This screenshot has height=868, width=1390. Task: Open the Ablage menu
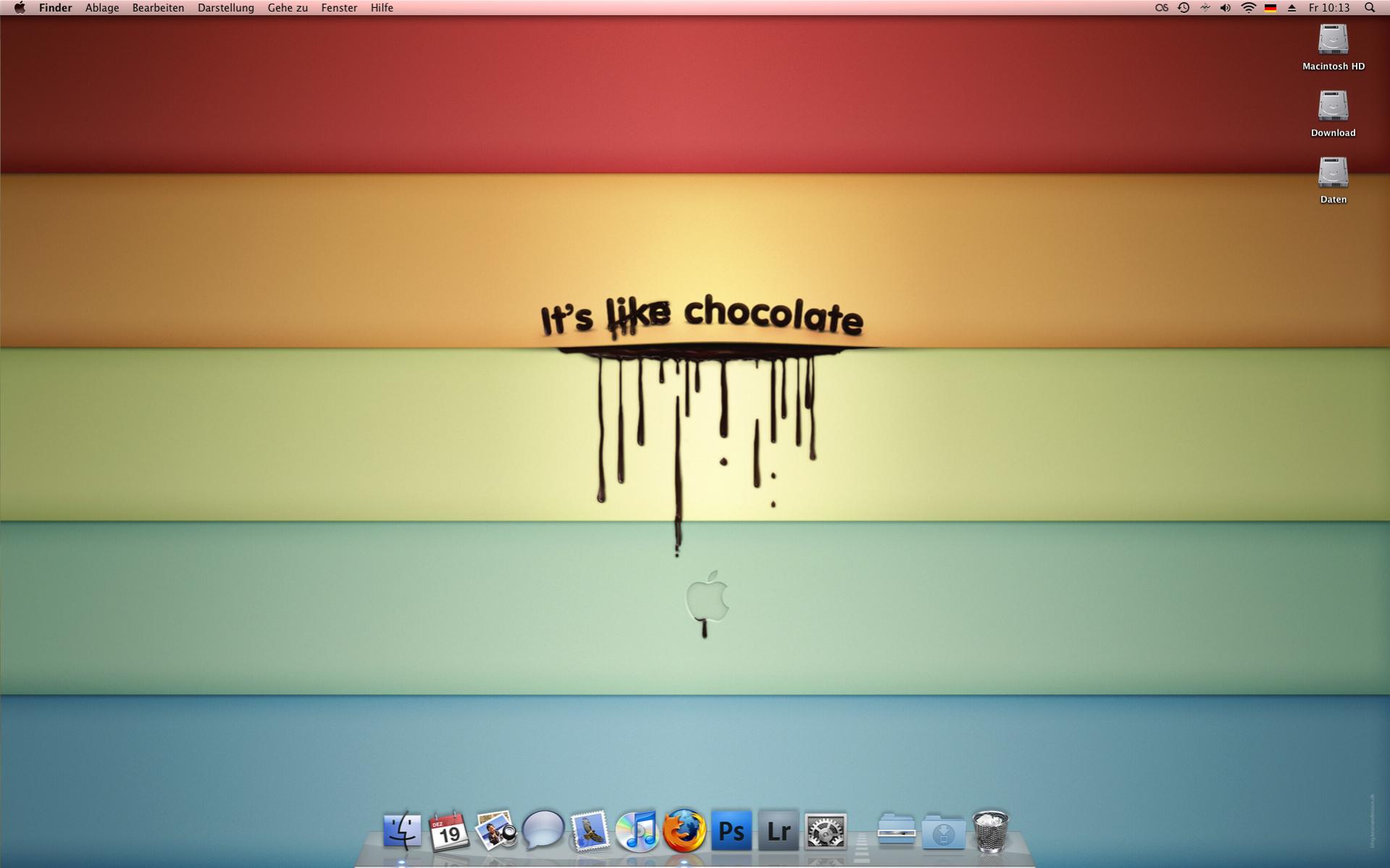[x=102, y=8]
